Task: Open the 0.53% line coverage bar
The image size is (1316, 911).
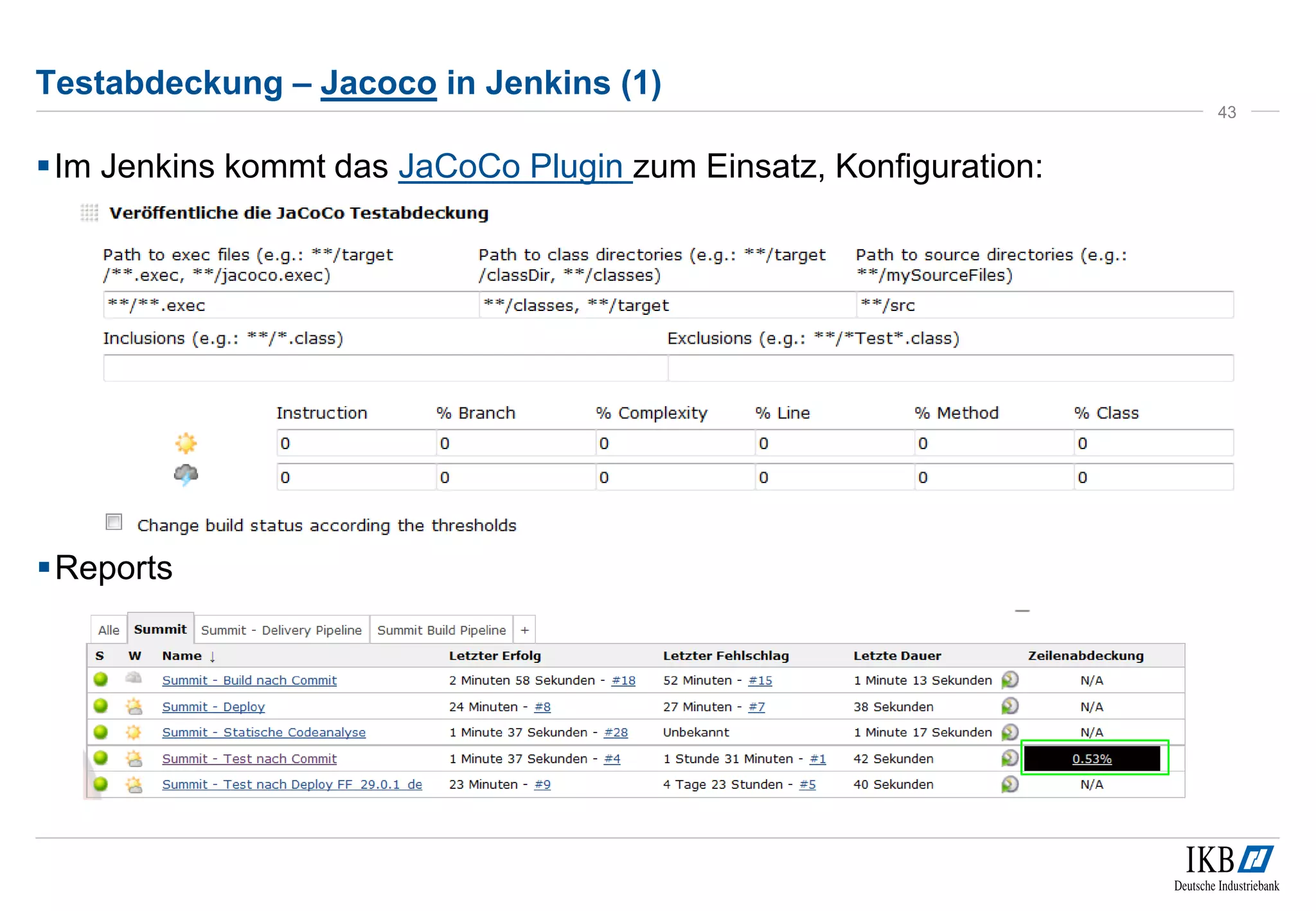Action: [1092, 758]
